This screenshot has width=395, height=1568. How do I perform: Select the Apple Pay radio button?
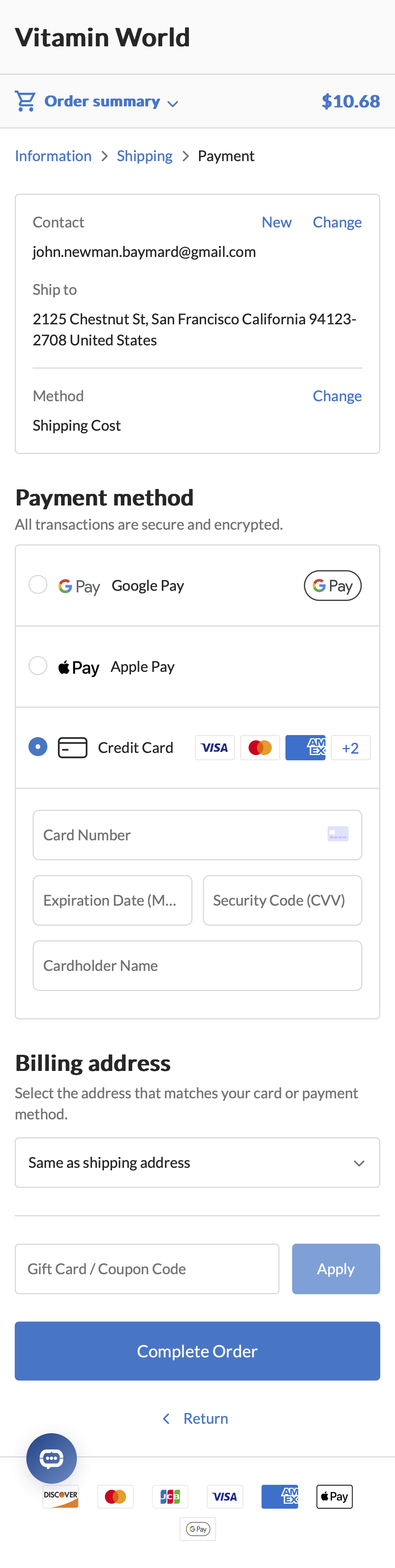38,666
